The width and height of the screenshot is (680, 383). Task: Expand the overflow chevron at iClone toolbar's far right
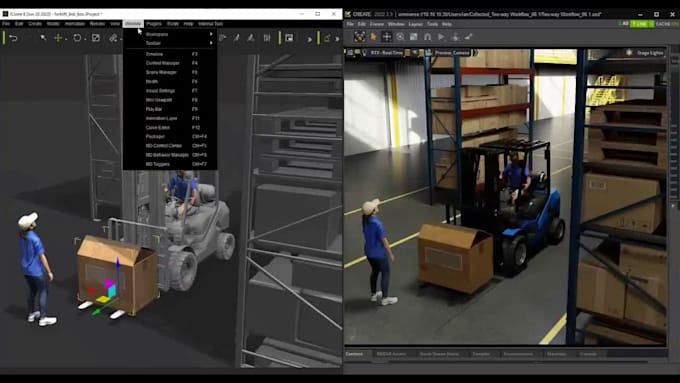(x=337, y=39)
